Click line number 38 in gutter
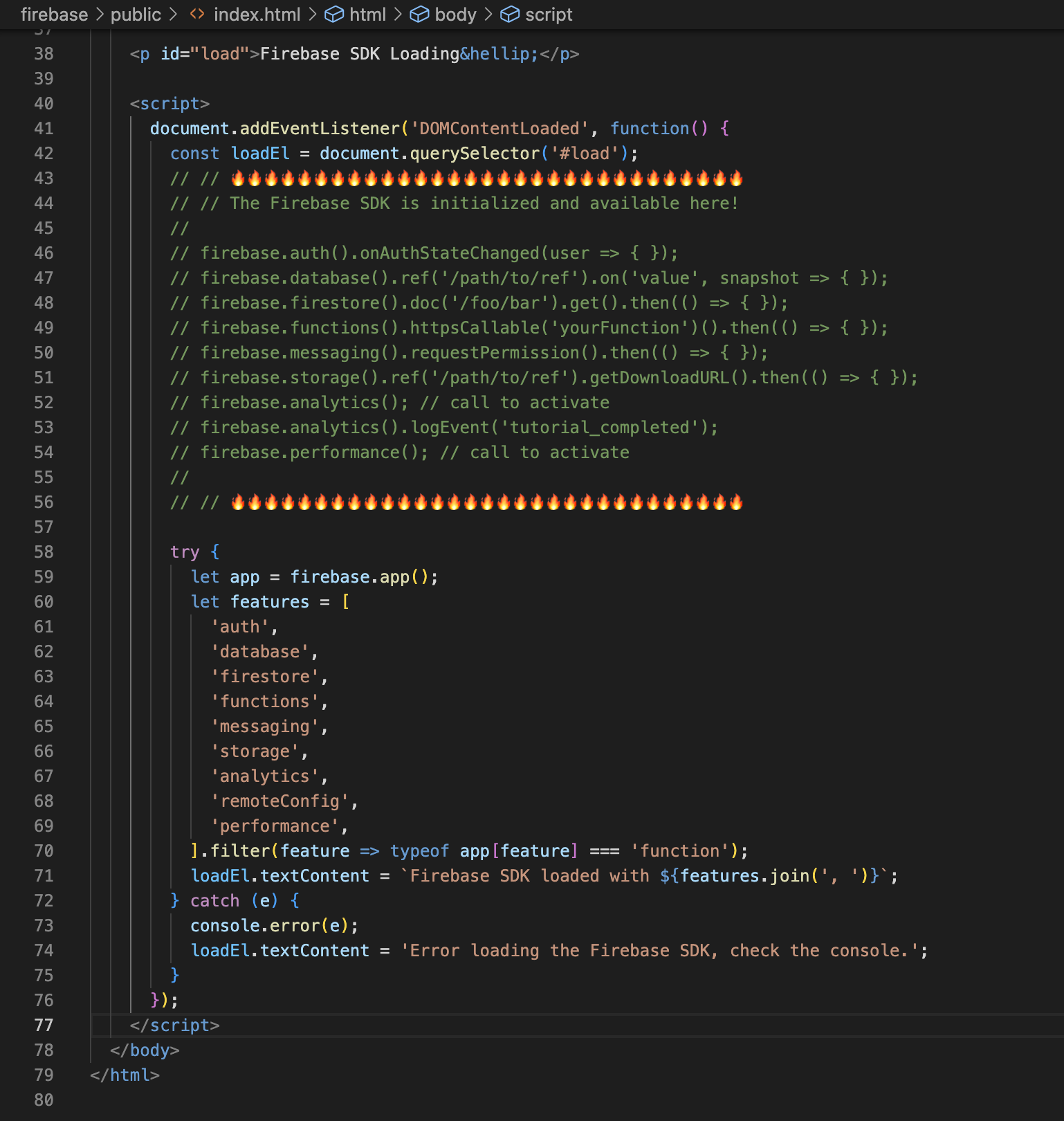Image resolution: width=1064 pixels, height=1121 pixels. tap(44, 54)
